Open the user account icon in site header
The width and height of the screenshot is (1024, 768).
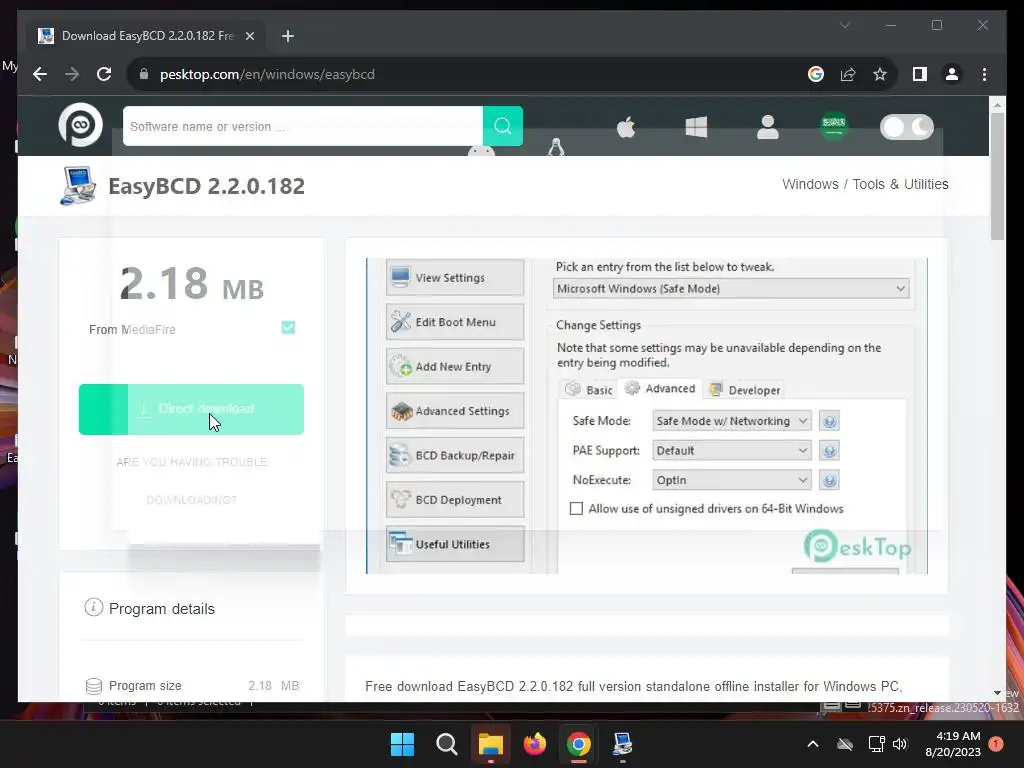(x=767, y=127)
